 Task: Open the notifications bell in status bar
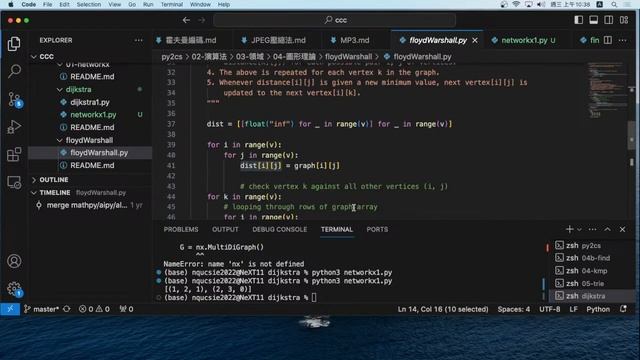[x=623, y=309]
